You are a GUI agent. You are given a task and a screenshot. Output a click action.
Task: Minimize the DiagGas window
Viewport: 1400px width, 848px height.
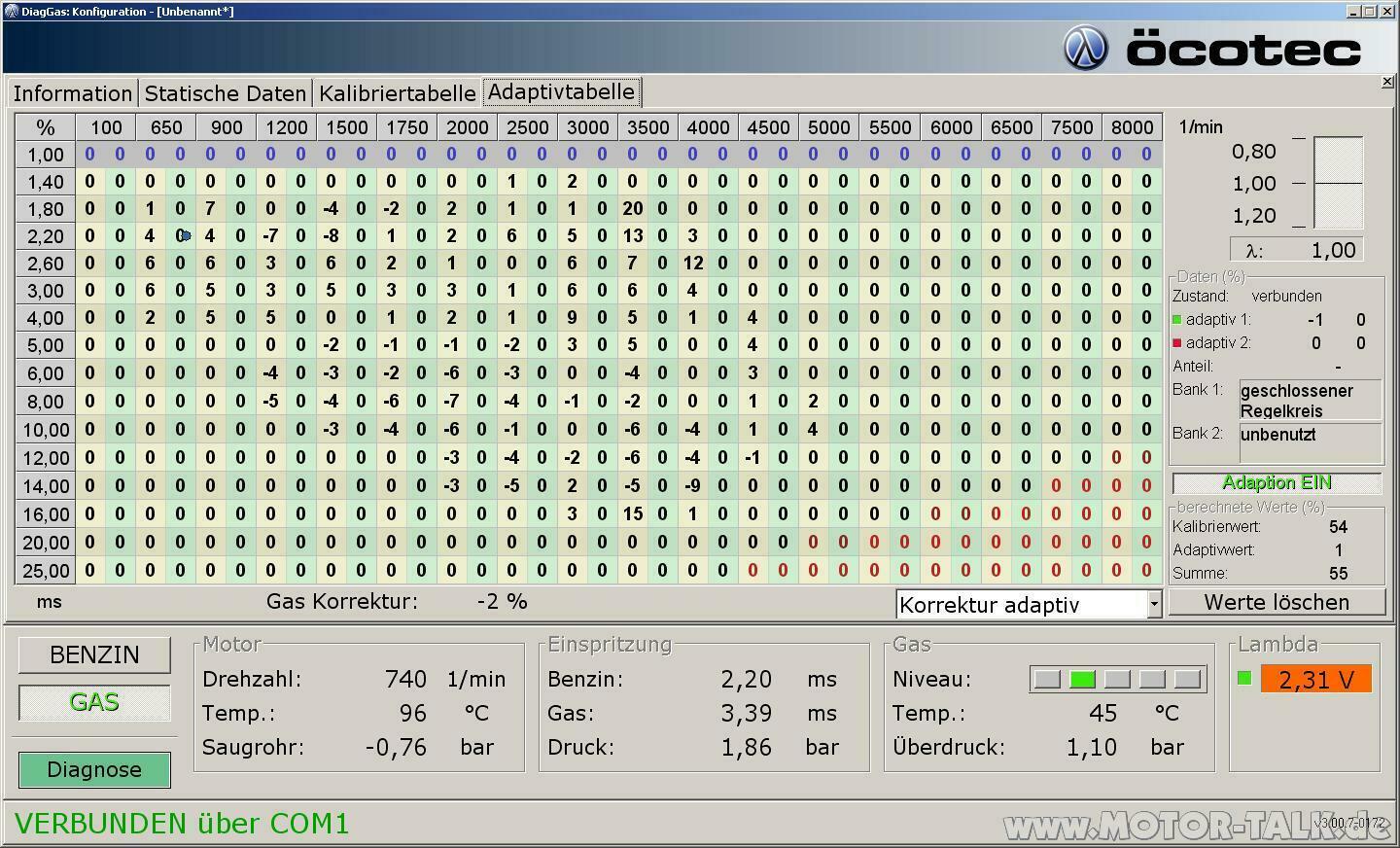click(x=1353, y=11)
